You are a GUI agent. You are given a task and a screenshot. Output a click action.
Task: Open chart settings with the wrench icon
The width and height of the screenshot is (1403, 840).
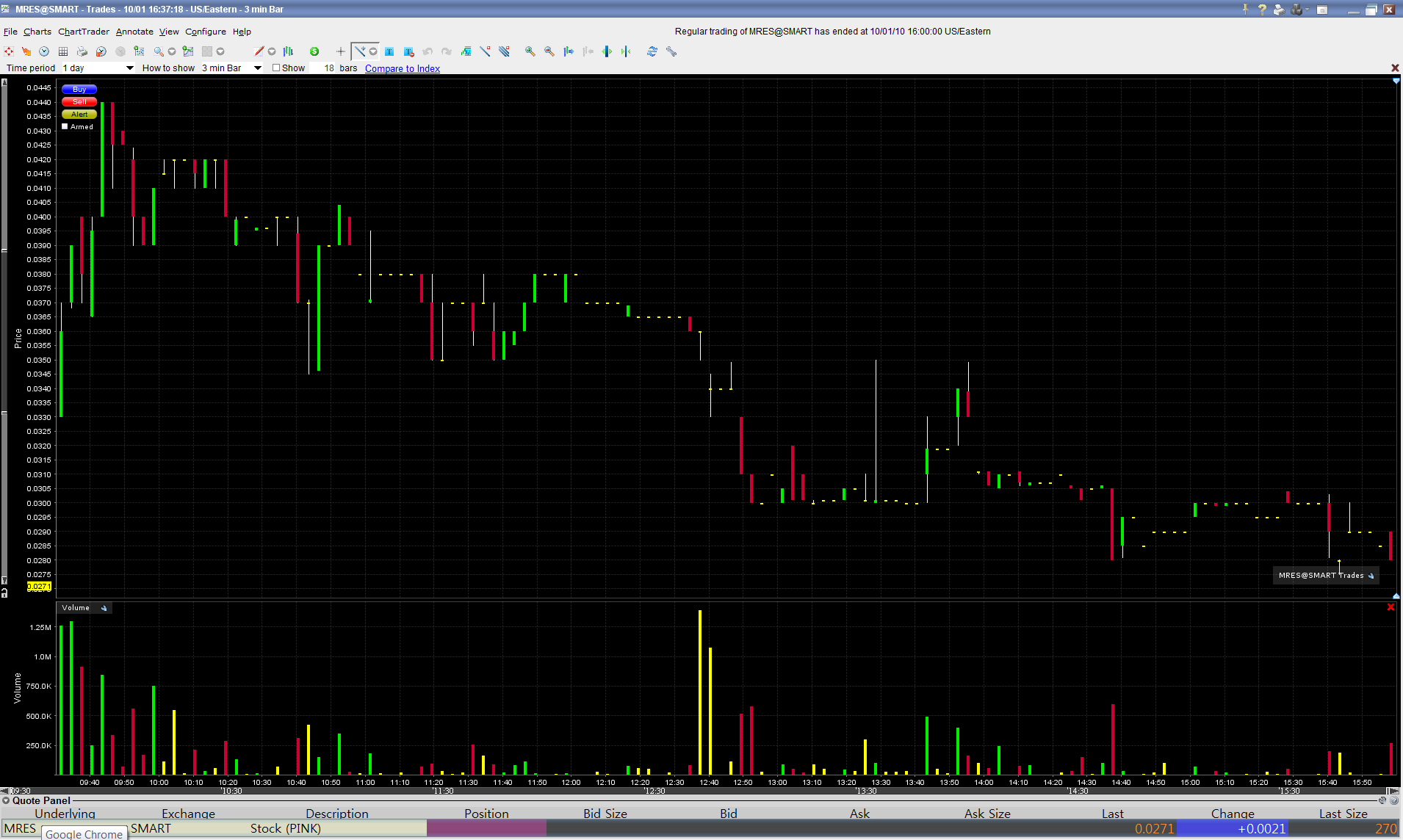[671, 51]
